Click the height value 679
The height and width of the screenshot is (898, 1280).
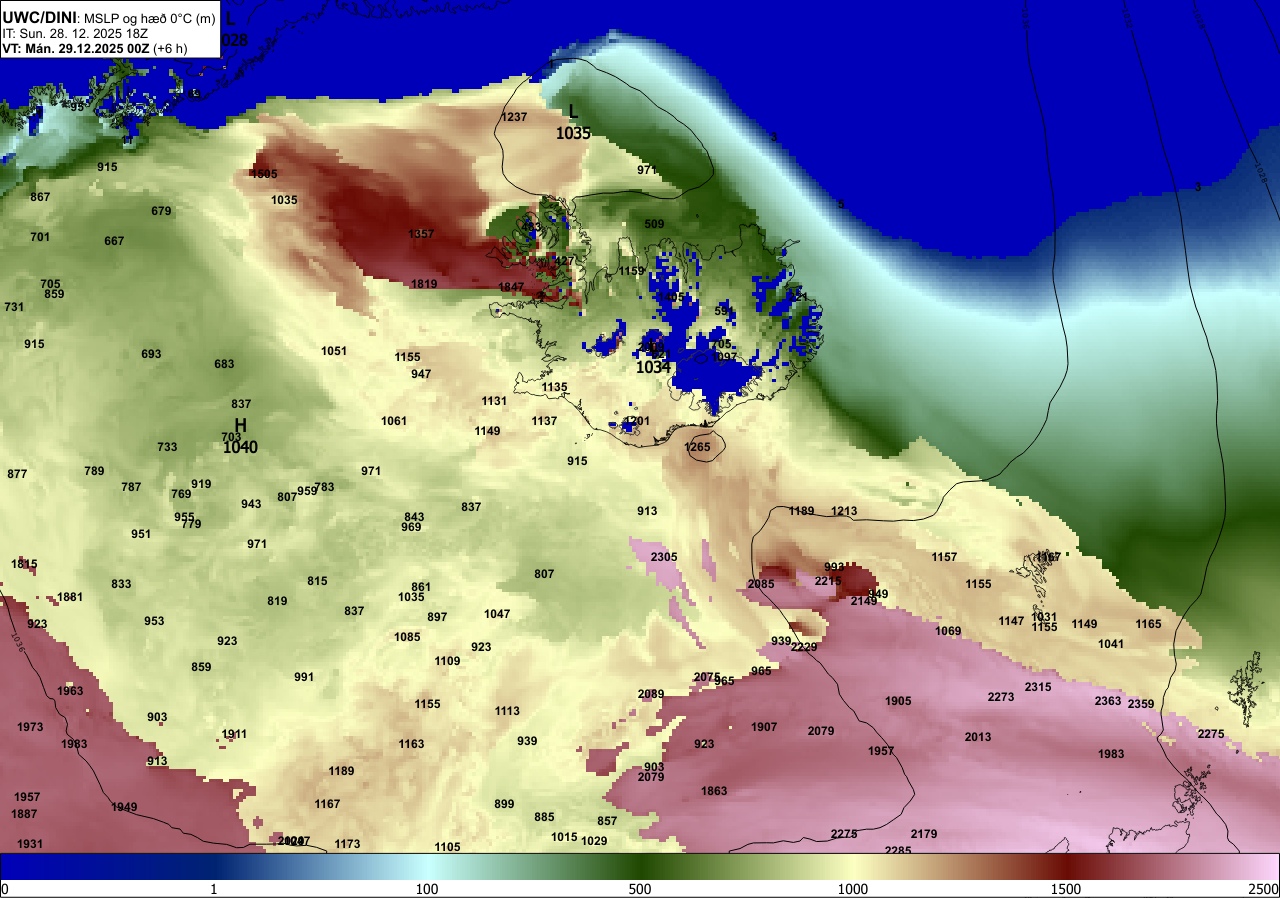coord(161,211)
